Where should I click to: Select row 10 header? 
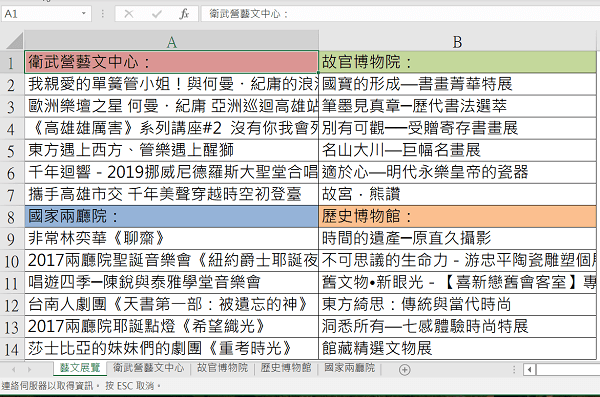(x=12, y=261)
